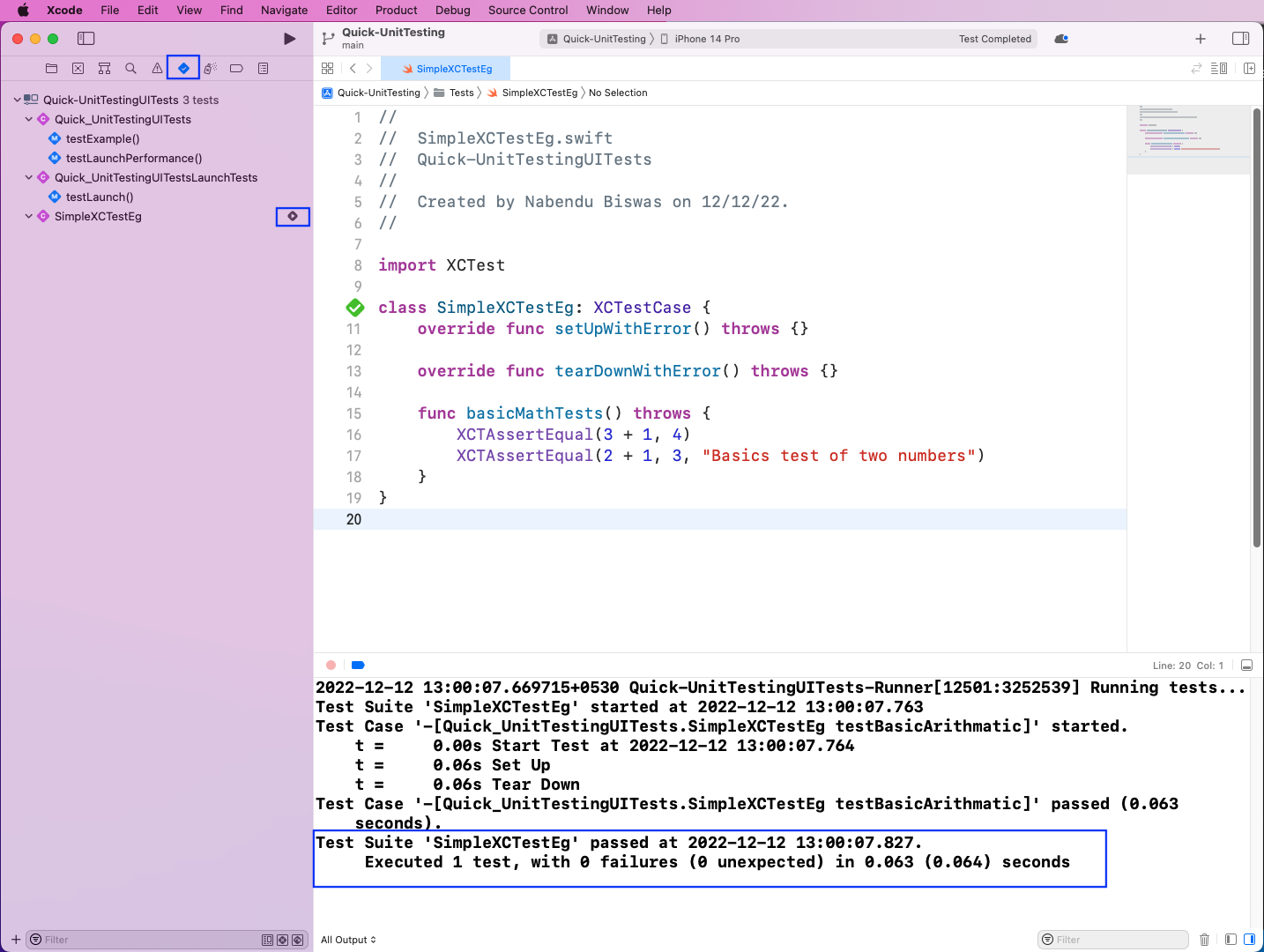Open the SimpleXCTestEg breadcrumb in jump bar
The image size is (1264, 952).
(x=532, y=93)
